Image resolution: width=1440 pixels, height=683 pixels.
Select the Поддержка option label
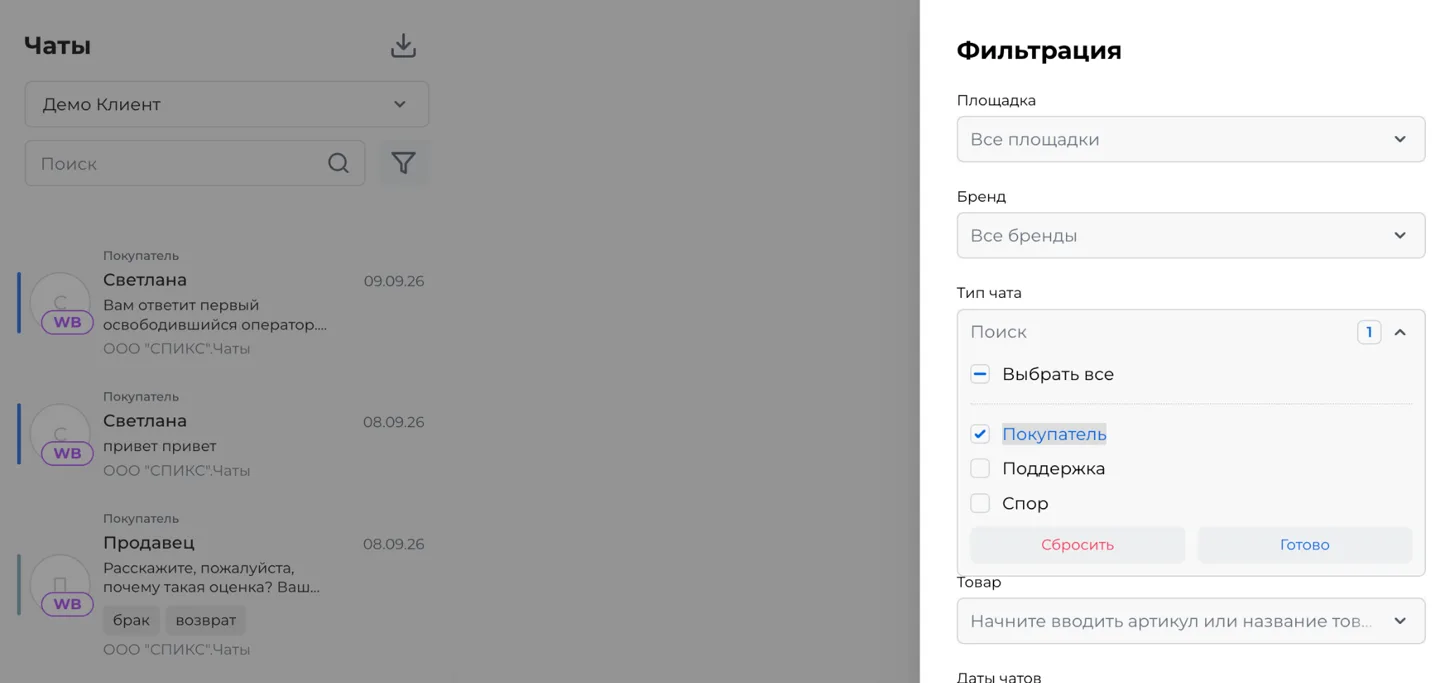(x=1053, y=468)
